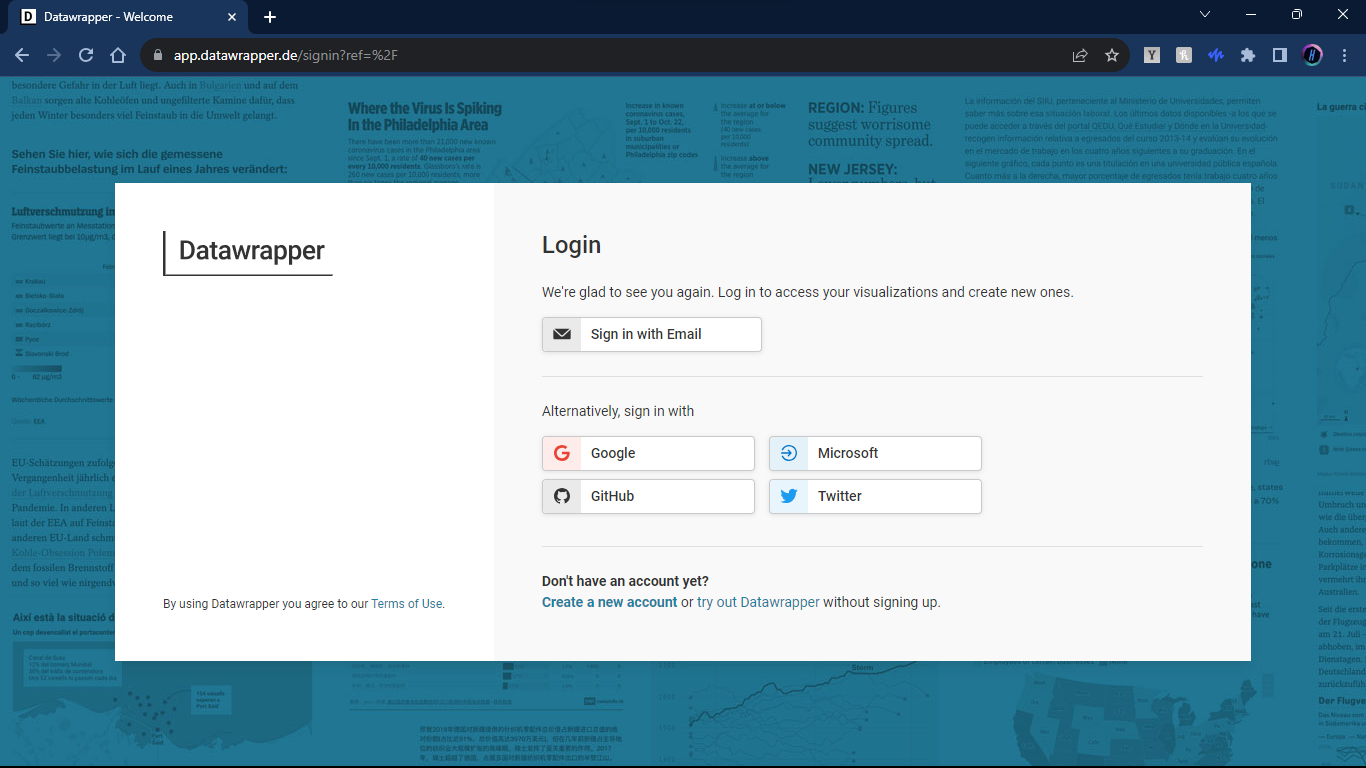Open the tab search chevron dropdown
The height and width of the screenshot is (768, 1366).
pos(1204,16)
